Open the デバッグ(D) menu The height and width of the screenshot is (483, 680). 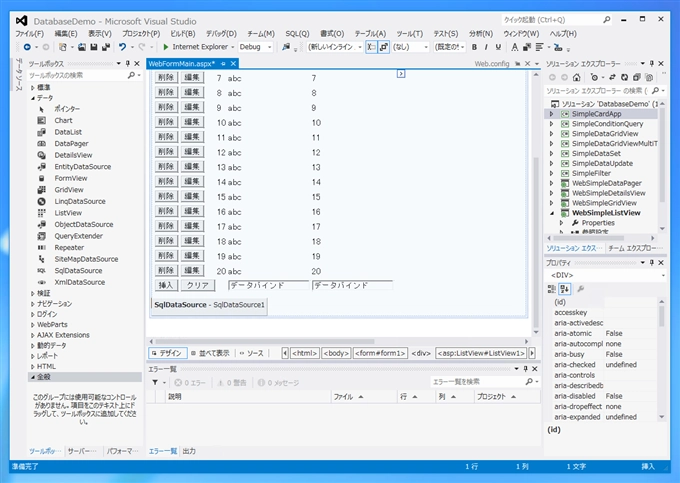[x=221, y=33]
